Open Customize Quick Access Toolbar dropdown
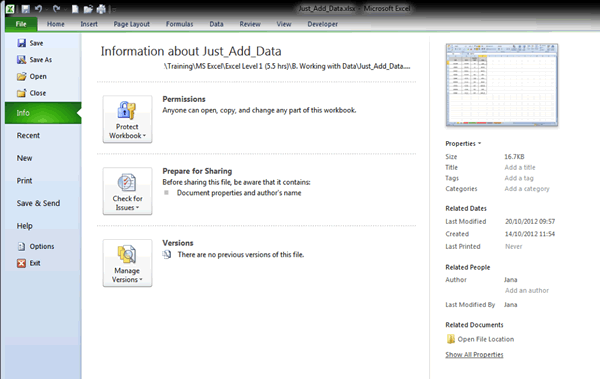The image size is (600, 379). [114, 9]
